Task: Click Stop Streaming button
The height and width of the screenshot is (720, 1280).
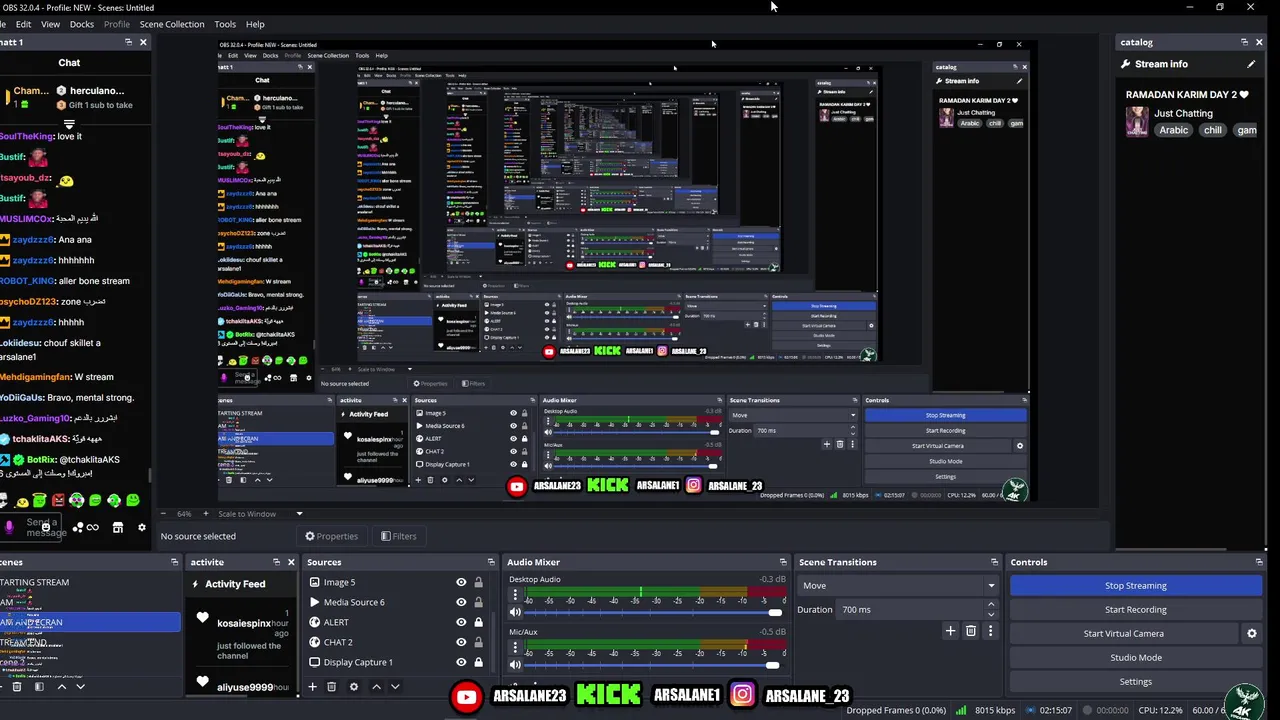Action: click(1136, 586)
